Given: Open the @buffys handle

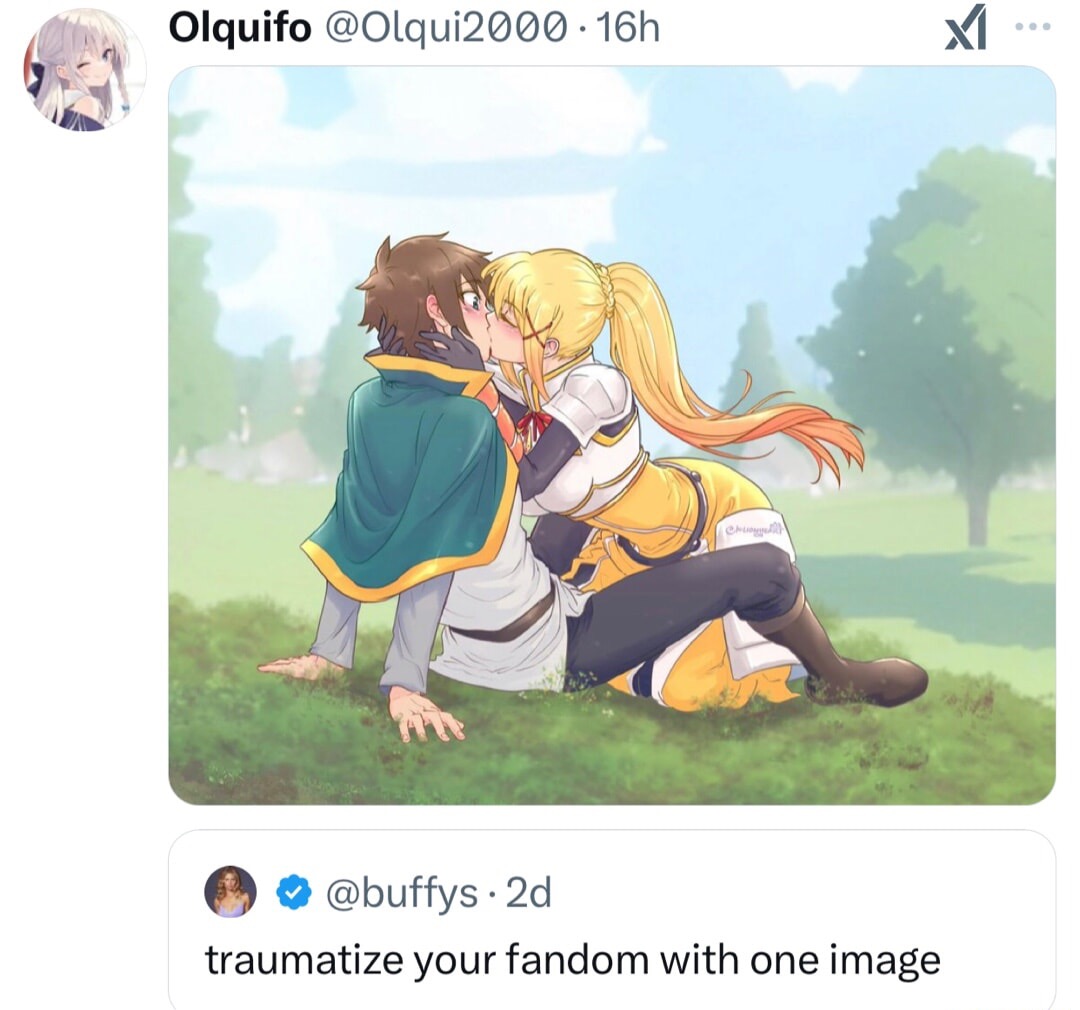Looking at the screenshot, I should [x=401, y=894].
